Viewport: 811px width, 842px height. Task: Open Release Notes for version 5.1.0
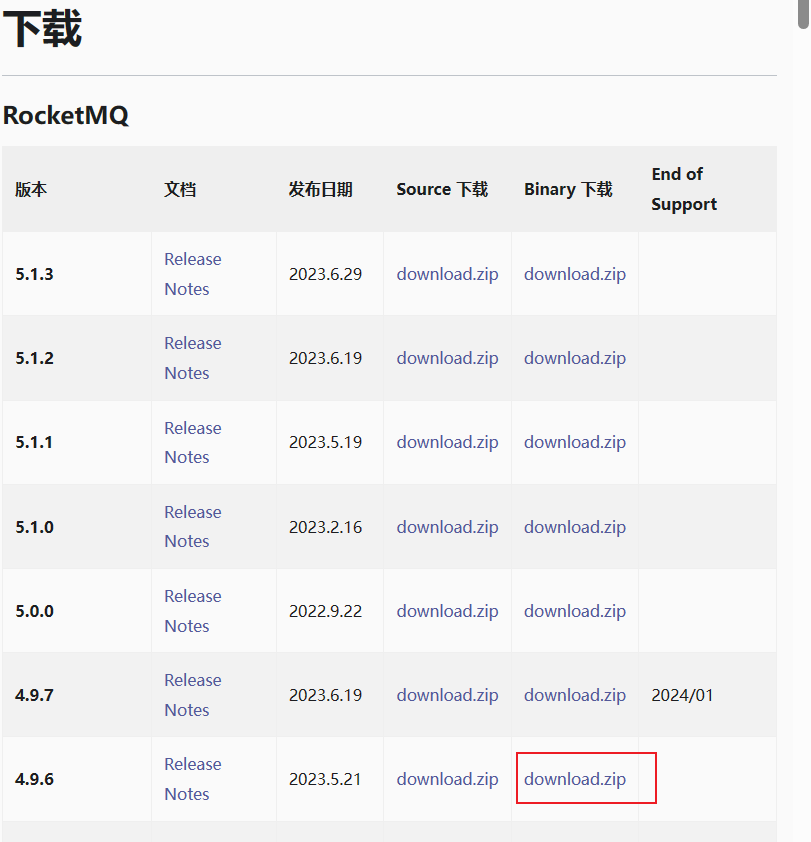pyautogui.click(x=192, y=526)
